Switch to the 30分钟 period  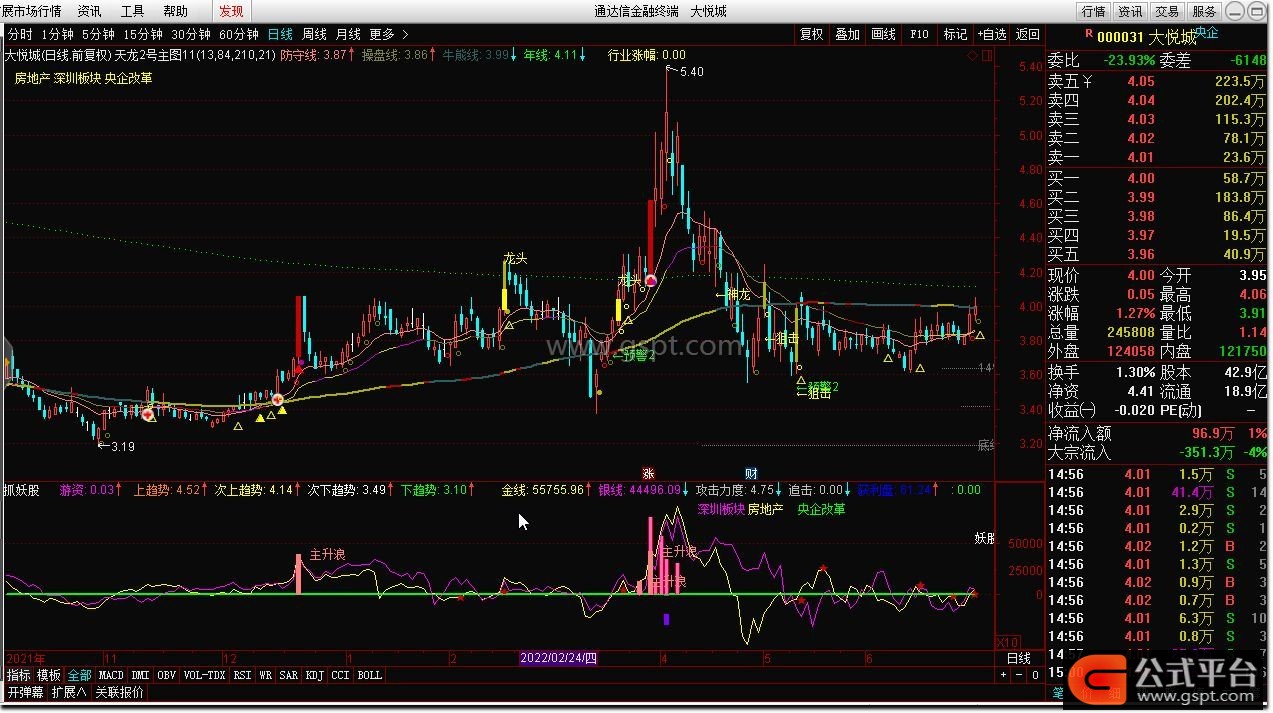[x=191, y=34]
